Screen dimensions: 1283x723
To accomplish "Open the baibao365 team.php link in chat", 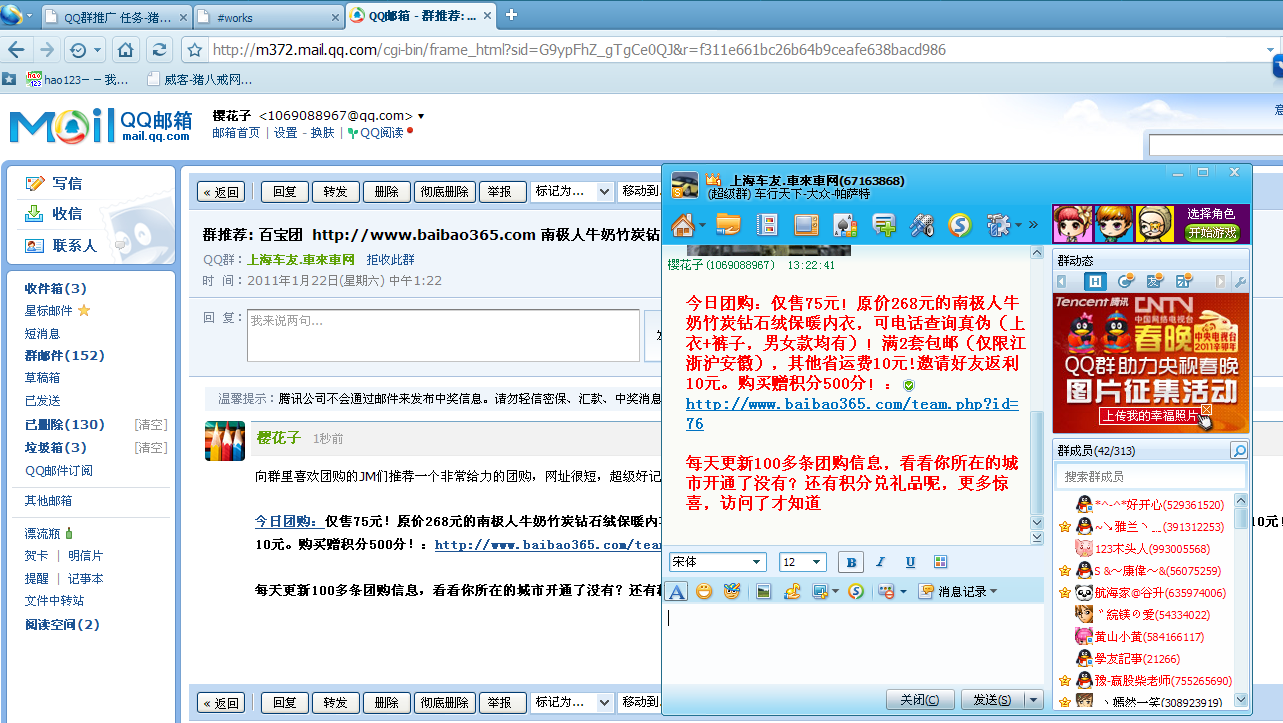I will click(x=851, y=404).
